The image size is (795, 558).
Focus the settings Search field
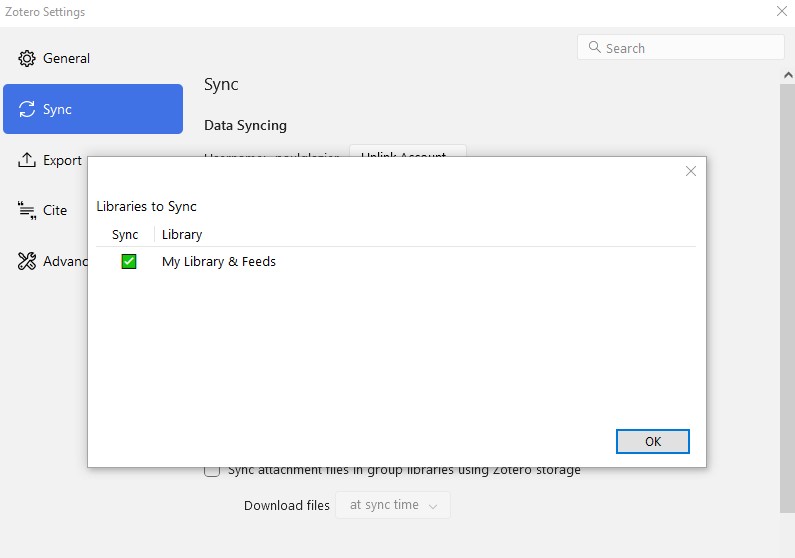tap(680, 47)
